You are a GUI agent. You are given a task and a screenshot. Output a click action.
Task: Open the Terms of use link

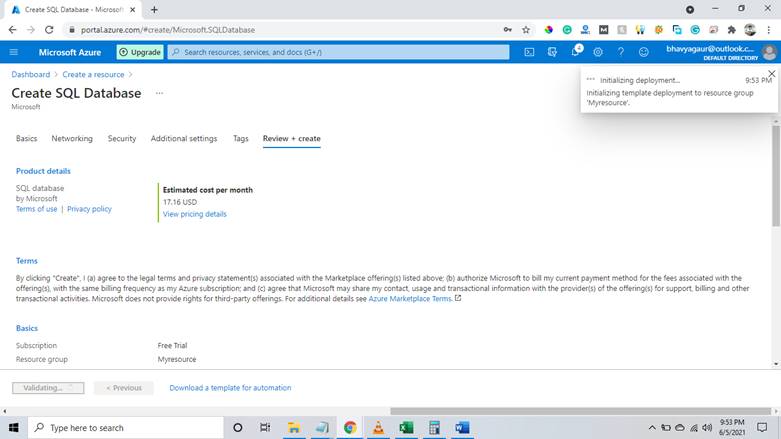[x=36, y=209]
